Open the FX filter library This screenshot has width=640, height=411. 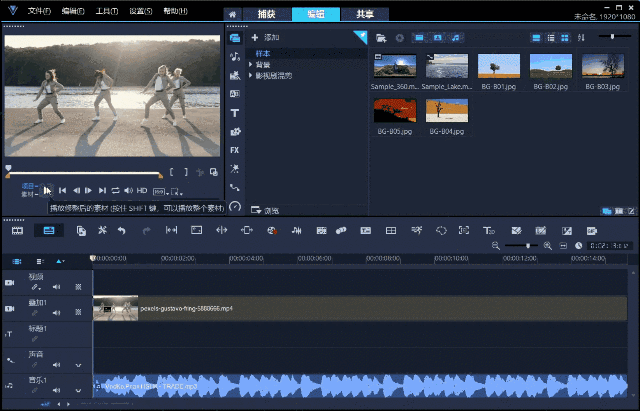[x=235, y=150]
